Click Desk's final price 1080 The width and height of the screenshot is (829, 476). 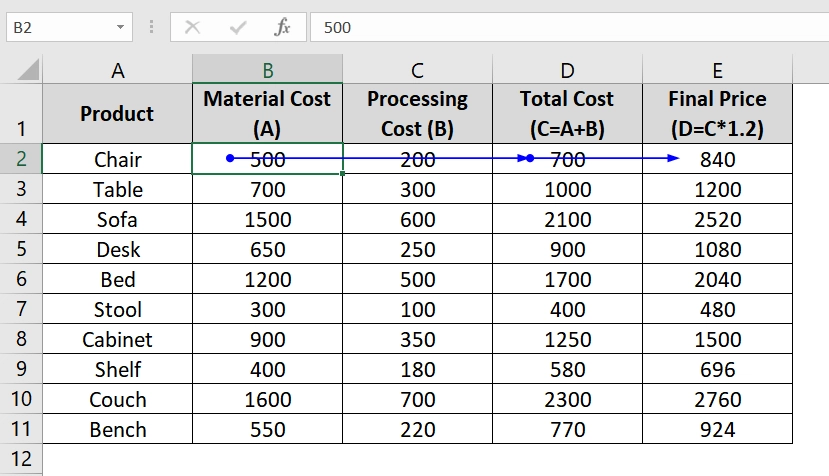click(717, 249)
